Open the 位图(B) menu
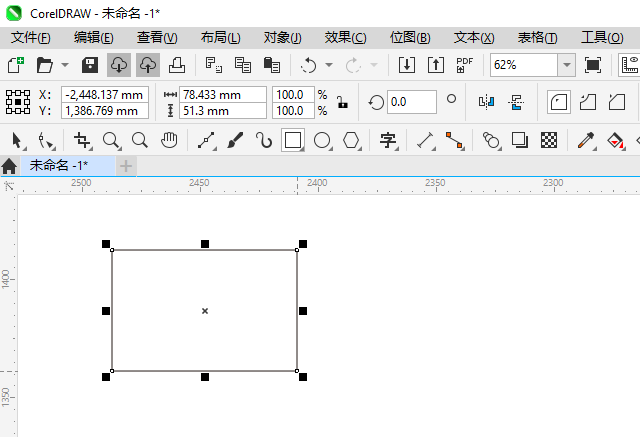This screenshot has height=437, width=640. 410,38
